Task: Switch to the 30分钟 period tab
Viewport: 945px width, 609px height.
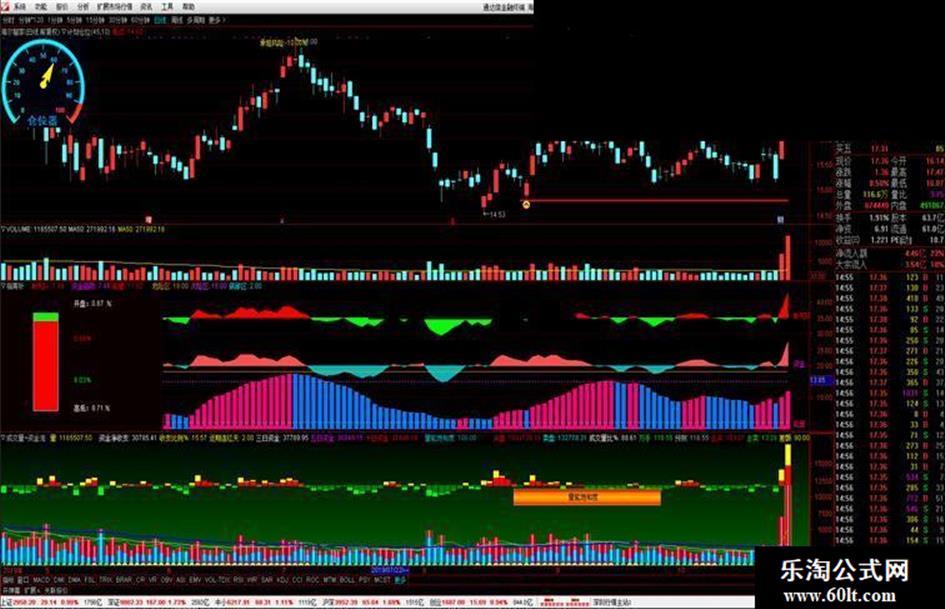Action: 118,21
